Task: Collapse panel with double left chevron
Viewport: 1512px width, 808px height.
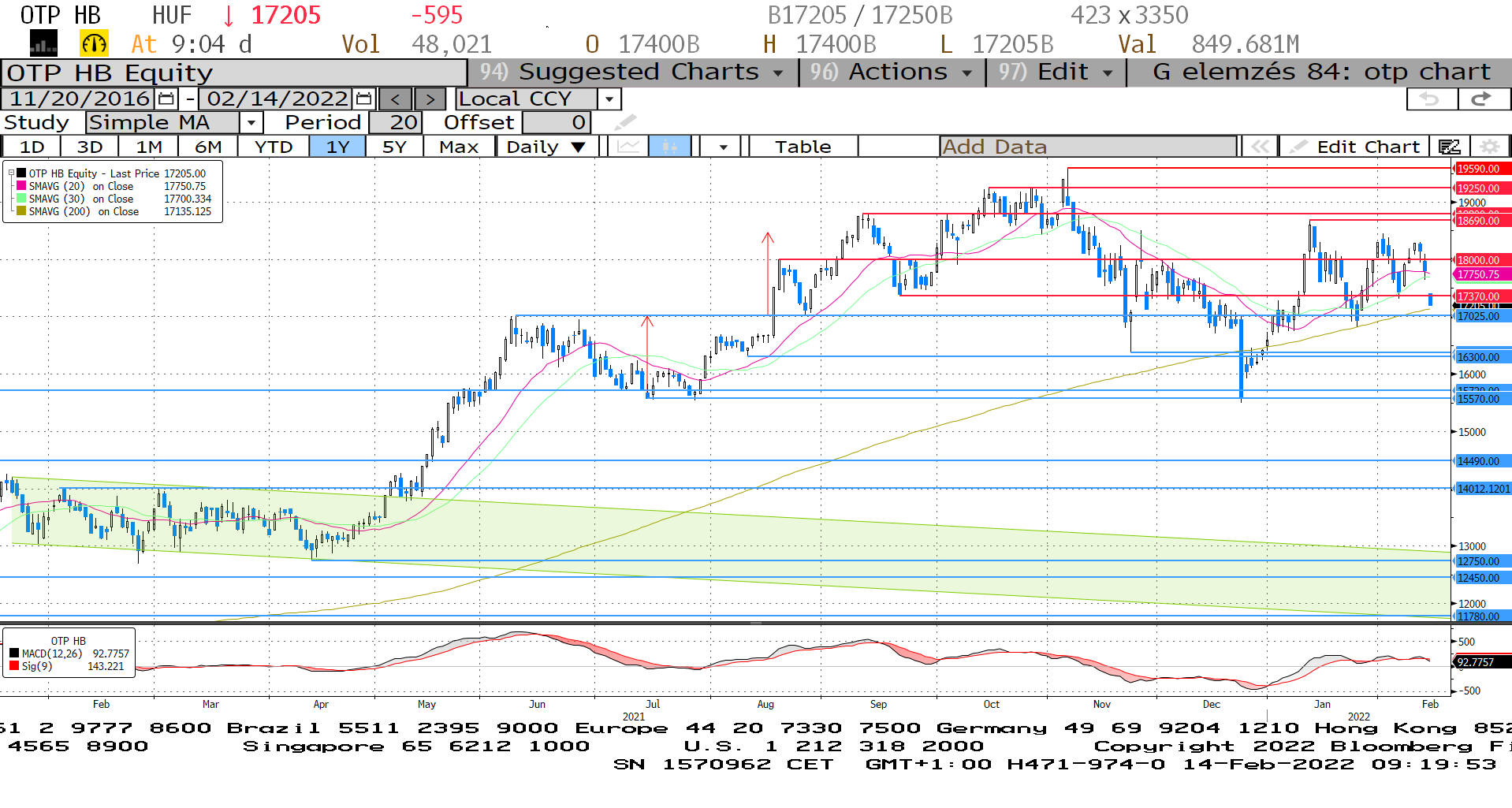Action: [x=1259, y=147]
